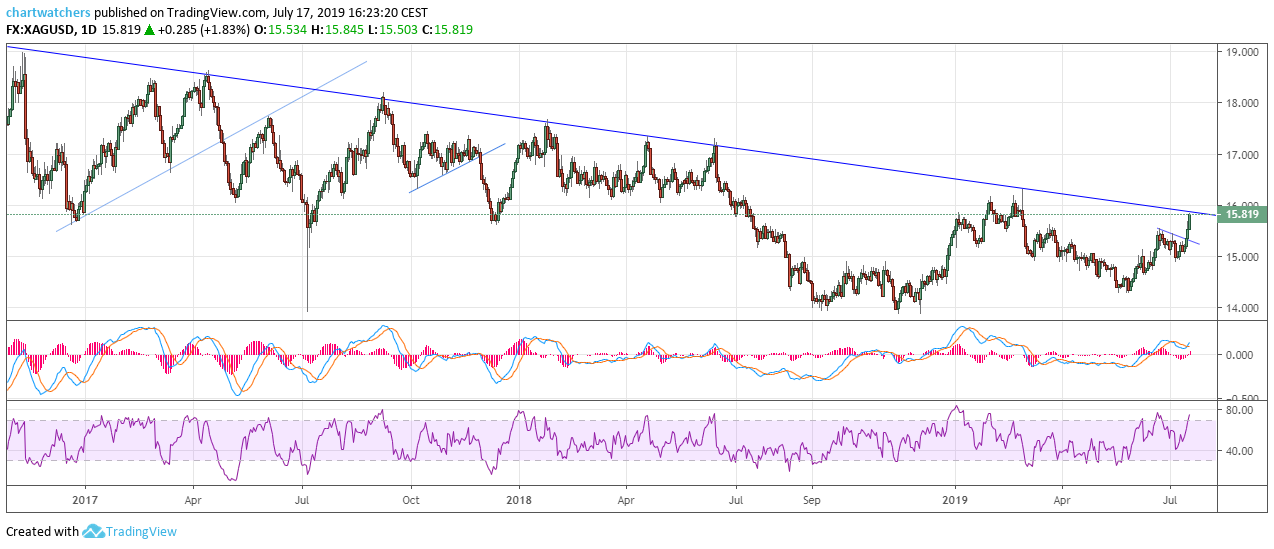Click the 15.000 price axis label

(x=1240, y=257)
